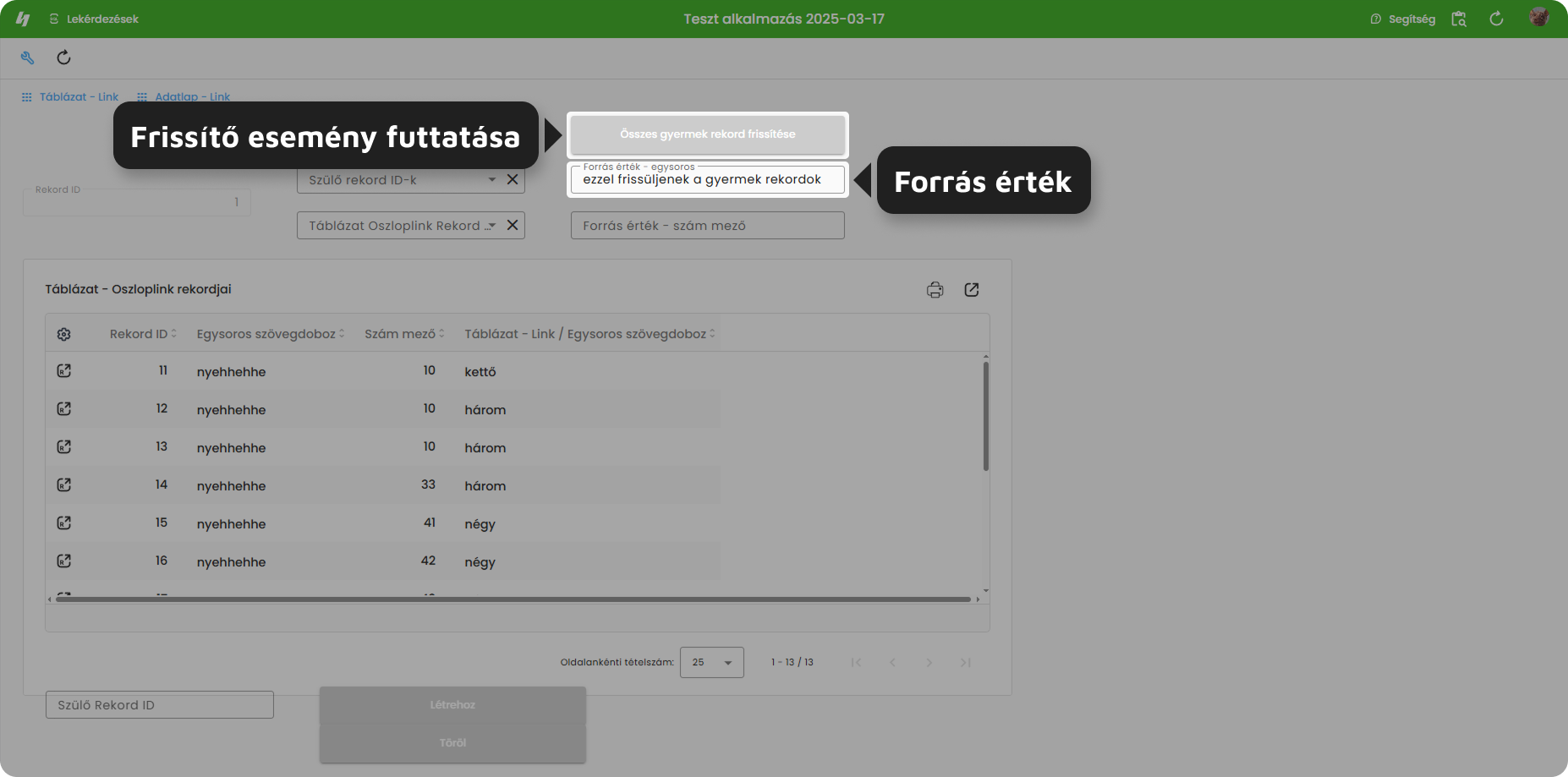Click the wrench settings icon in toolbar

point(27,57)
